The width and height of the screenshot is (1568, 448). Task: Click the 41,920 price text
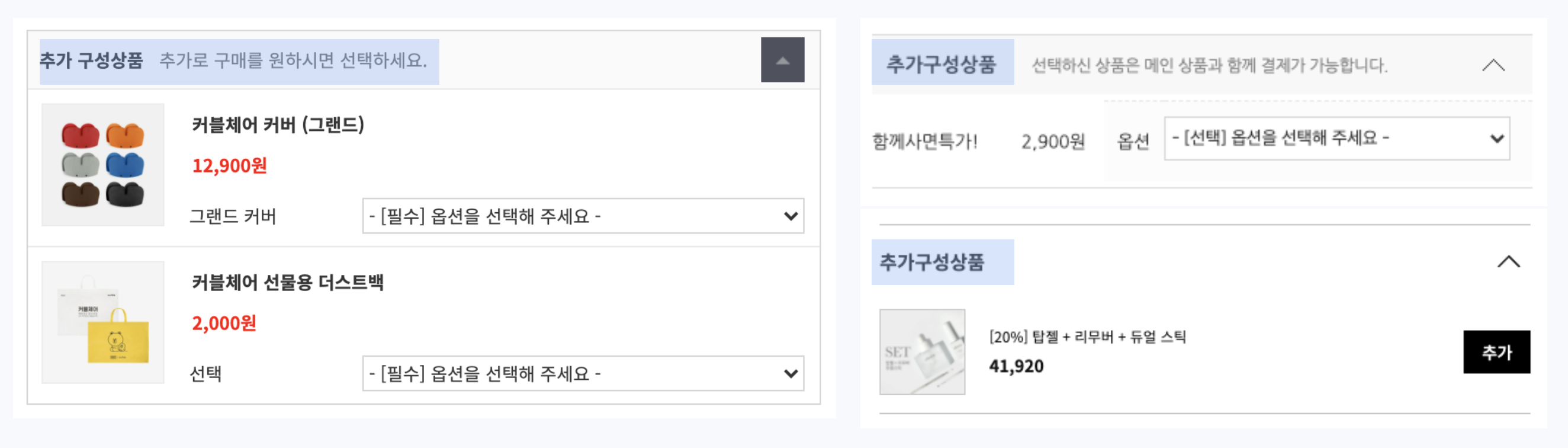click(1016, 366)
